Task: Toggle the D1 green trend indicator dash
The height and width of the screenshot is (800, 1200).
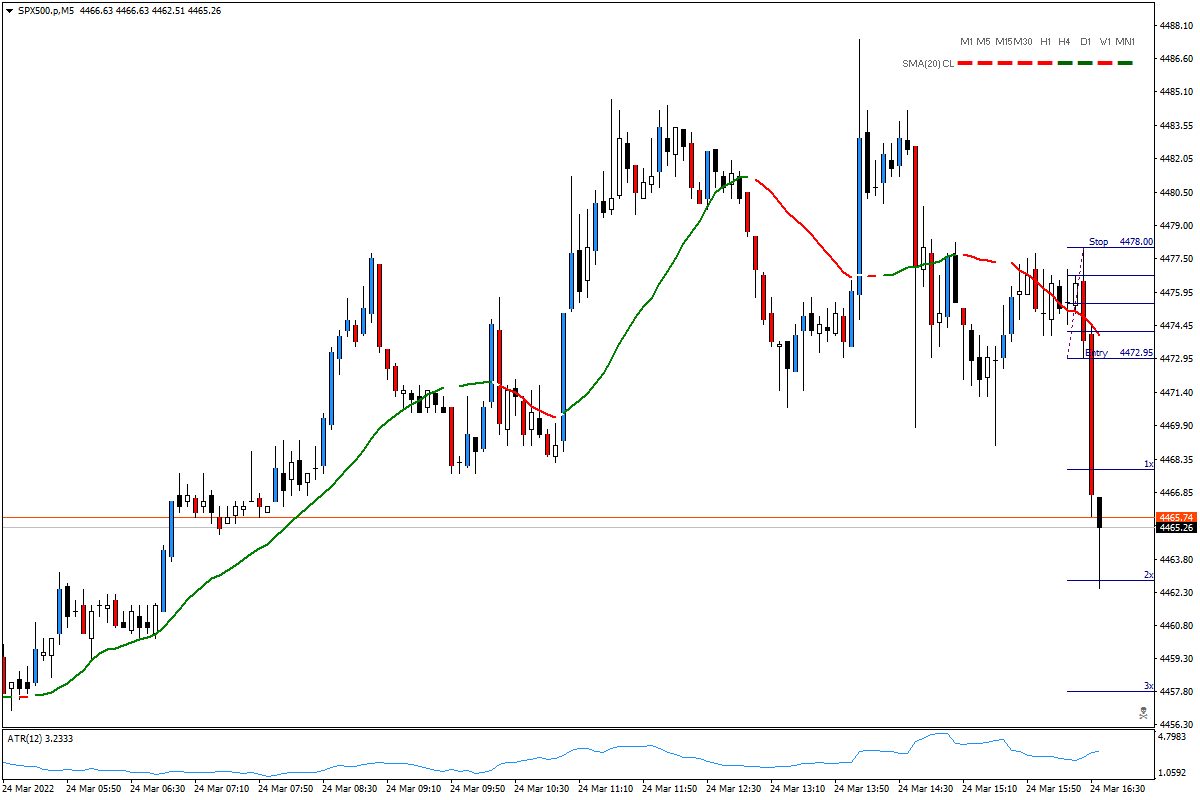Action: point(1085,63)
